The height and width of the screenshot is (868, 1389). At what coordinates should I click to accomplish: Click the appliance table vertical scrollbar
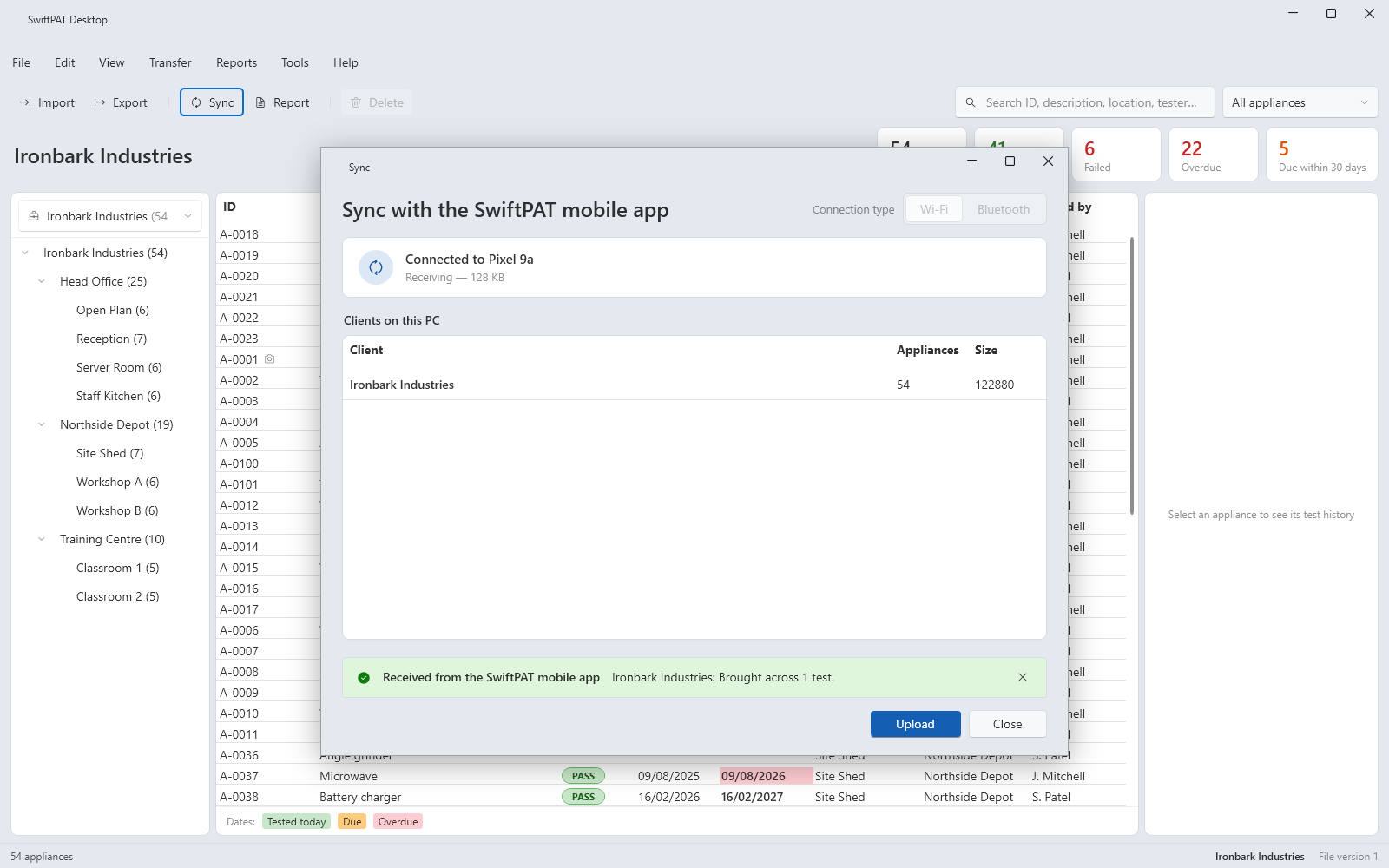click(x=1132, y=375)
